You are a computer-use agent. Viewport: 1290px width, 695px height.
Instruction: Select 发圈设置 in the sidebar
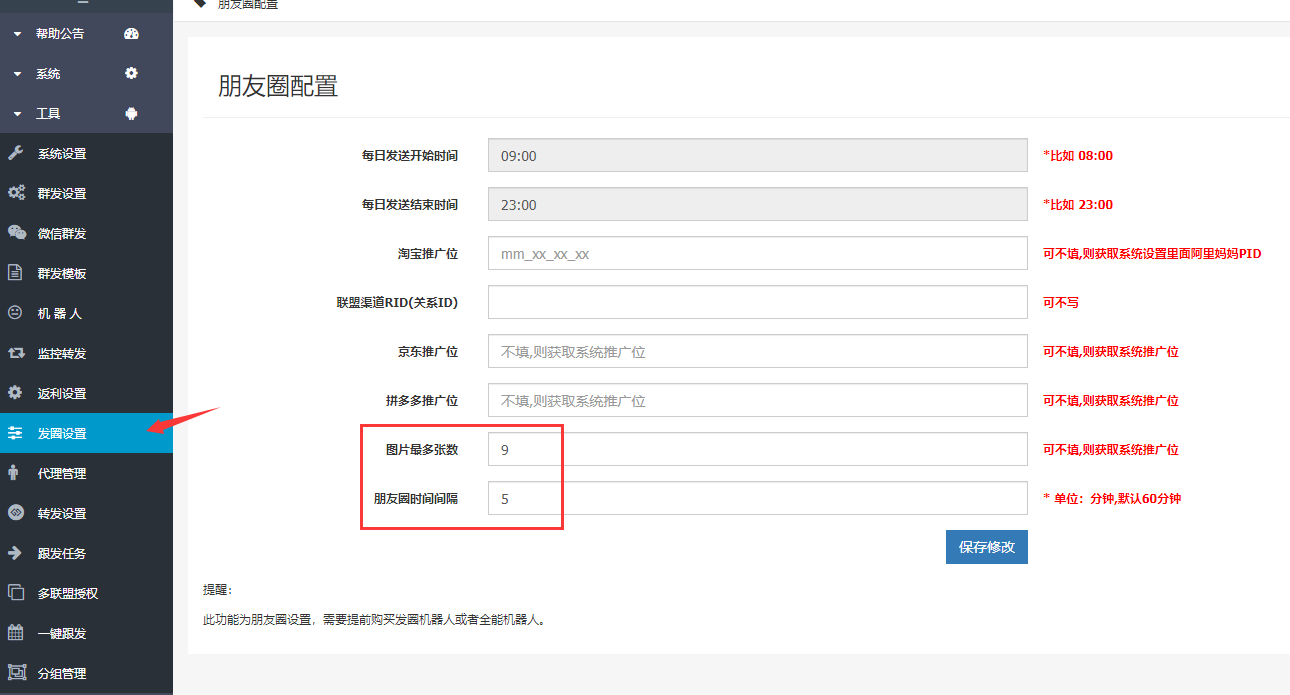click(62, 433)
